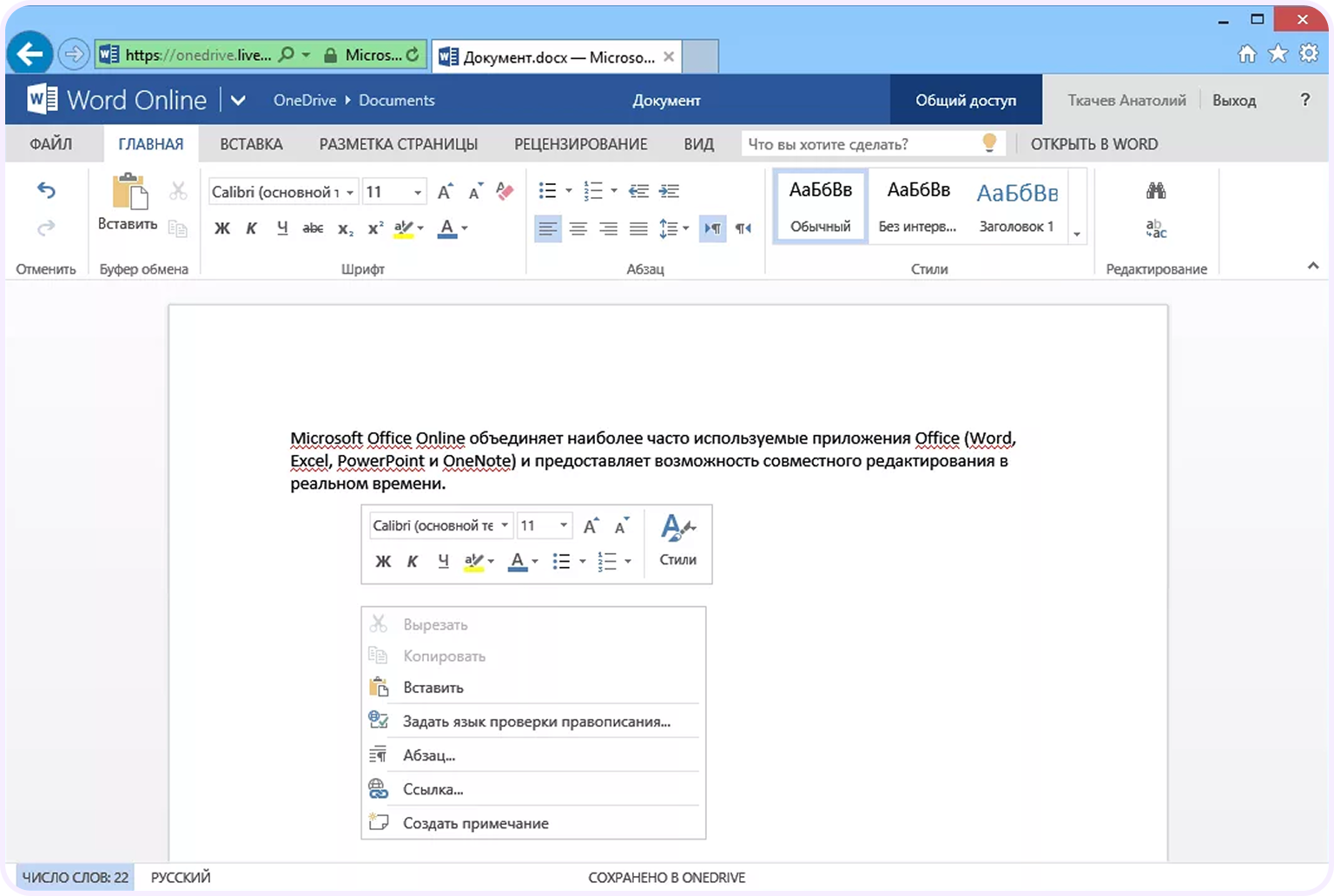Open help with the question mark
This screenshot has height=896, width=1334.
(x=1304, y=100)
